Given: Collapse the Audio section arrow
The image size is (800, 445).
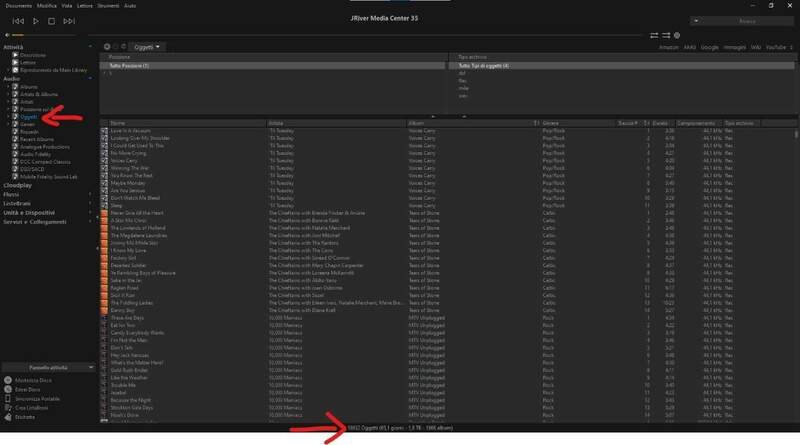Looking at the screenshot, I should click(x=90, y=79).
